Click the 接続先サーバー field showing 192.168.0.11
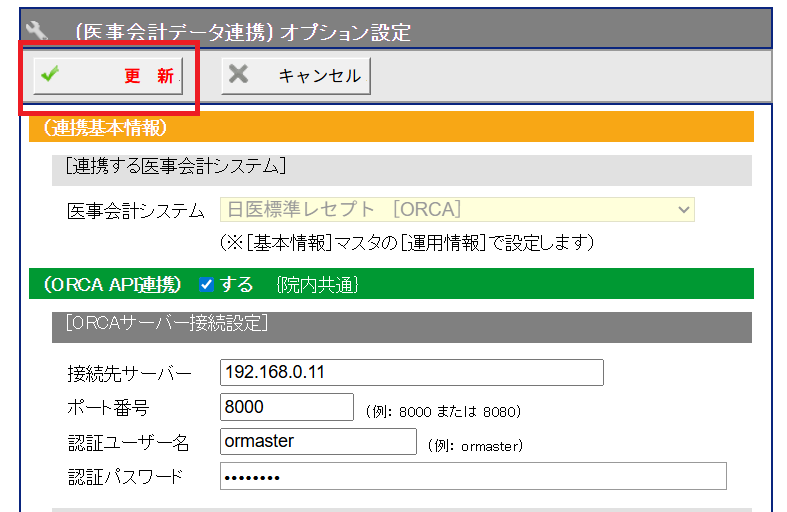The width and height of the screenshot is (787, 512). (x=411, y=372)
